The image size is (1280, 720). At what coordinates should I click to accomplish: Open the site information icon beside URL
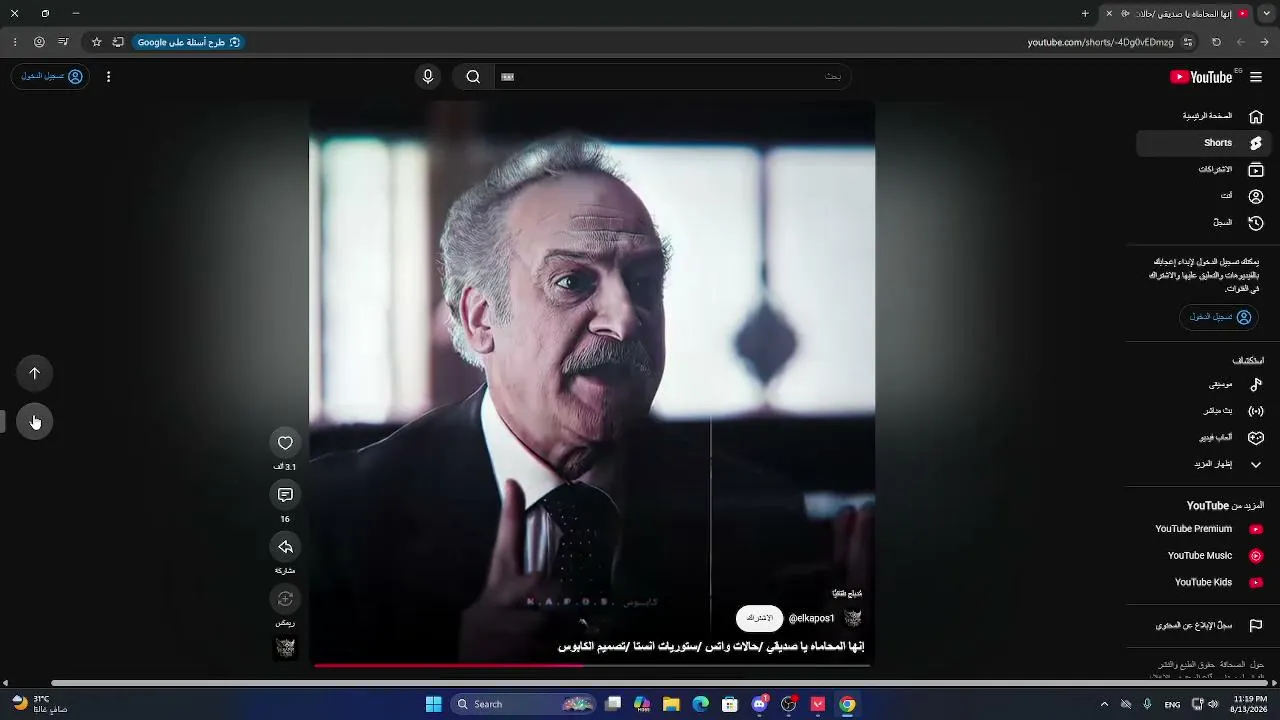(1188, 42)
